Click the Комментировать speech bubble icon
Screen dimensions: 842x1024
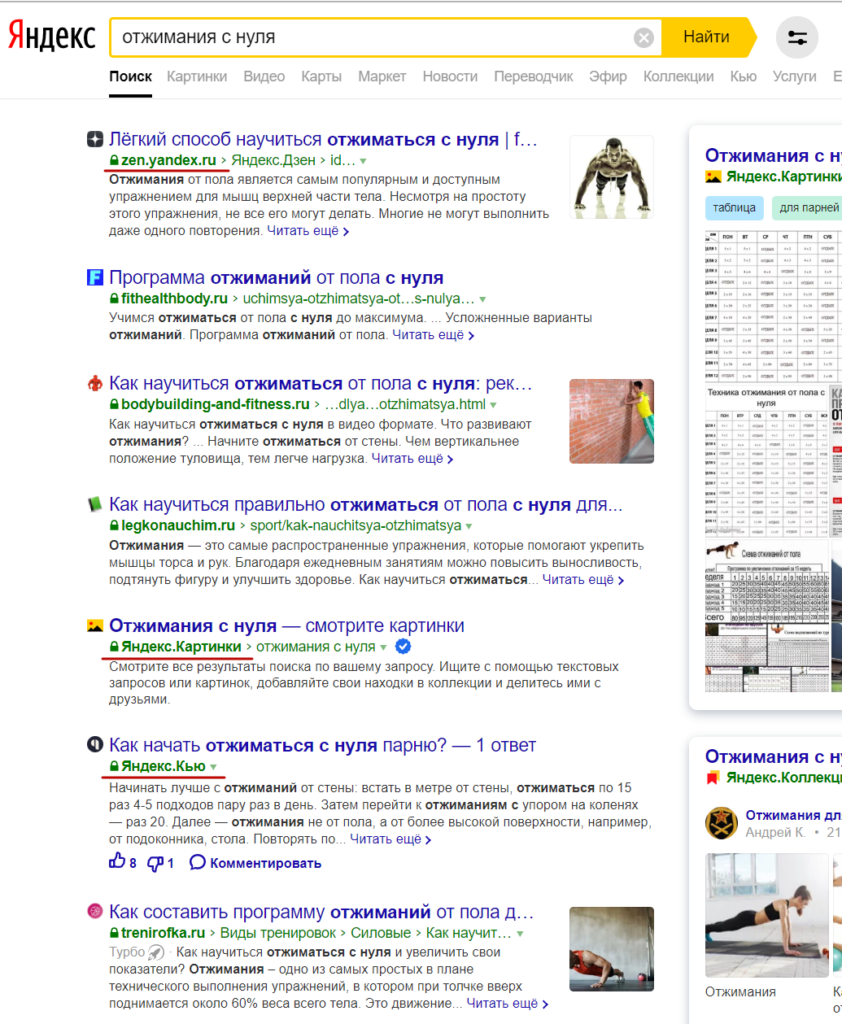tap(197, 862)
